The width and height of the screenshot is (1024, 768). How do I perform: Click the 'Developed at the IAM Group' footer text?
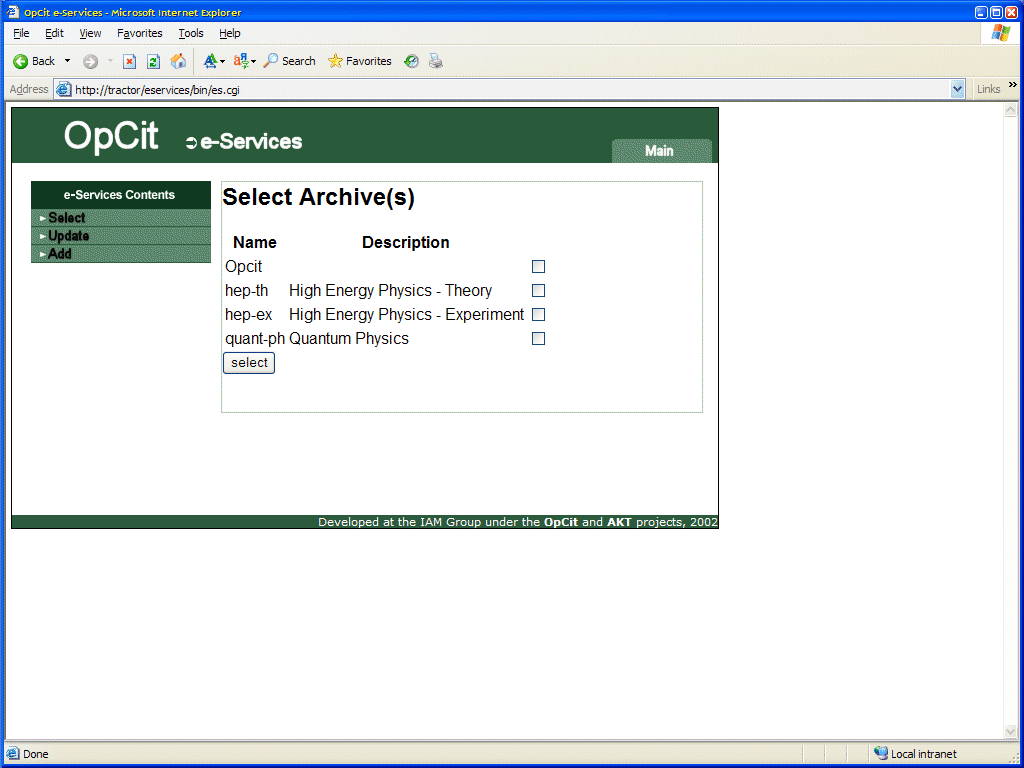coord(518,522)
